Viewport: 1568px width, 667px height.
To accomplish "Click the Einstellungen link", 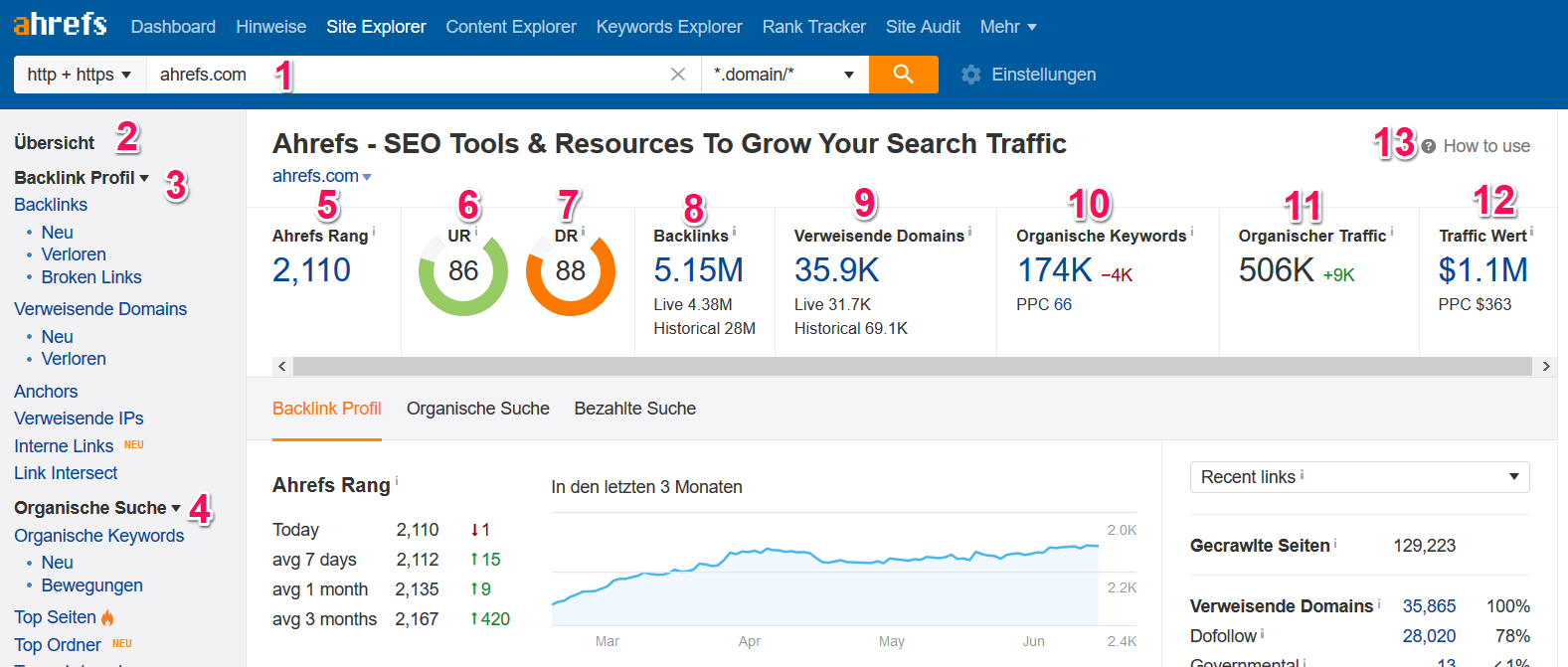I will (1044, 75).
